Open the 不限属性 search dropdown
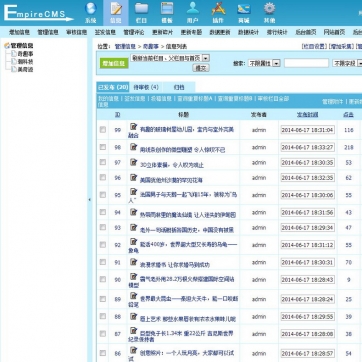The image size is (362, 362). 264,63
